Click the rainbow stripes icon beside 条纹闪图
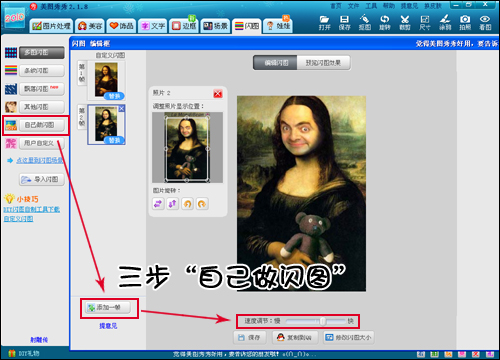The image size is (500, 360). pos(11,71)
